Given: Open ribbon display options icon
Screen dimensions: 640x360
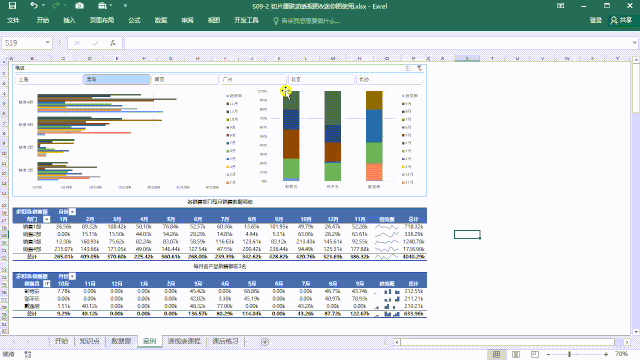Looking at the screenshot, I should point(560,6).
